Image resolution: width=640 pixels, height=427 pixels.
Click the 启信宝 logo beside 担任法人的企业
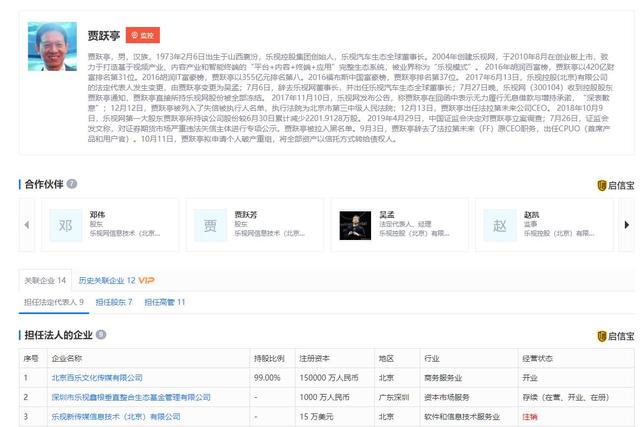coord(616,336)
